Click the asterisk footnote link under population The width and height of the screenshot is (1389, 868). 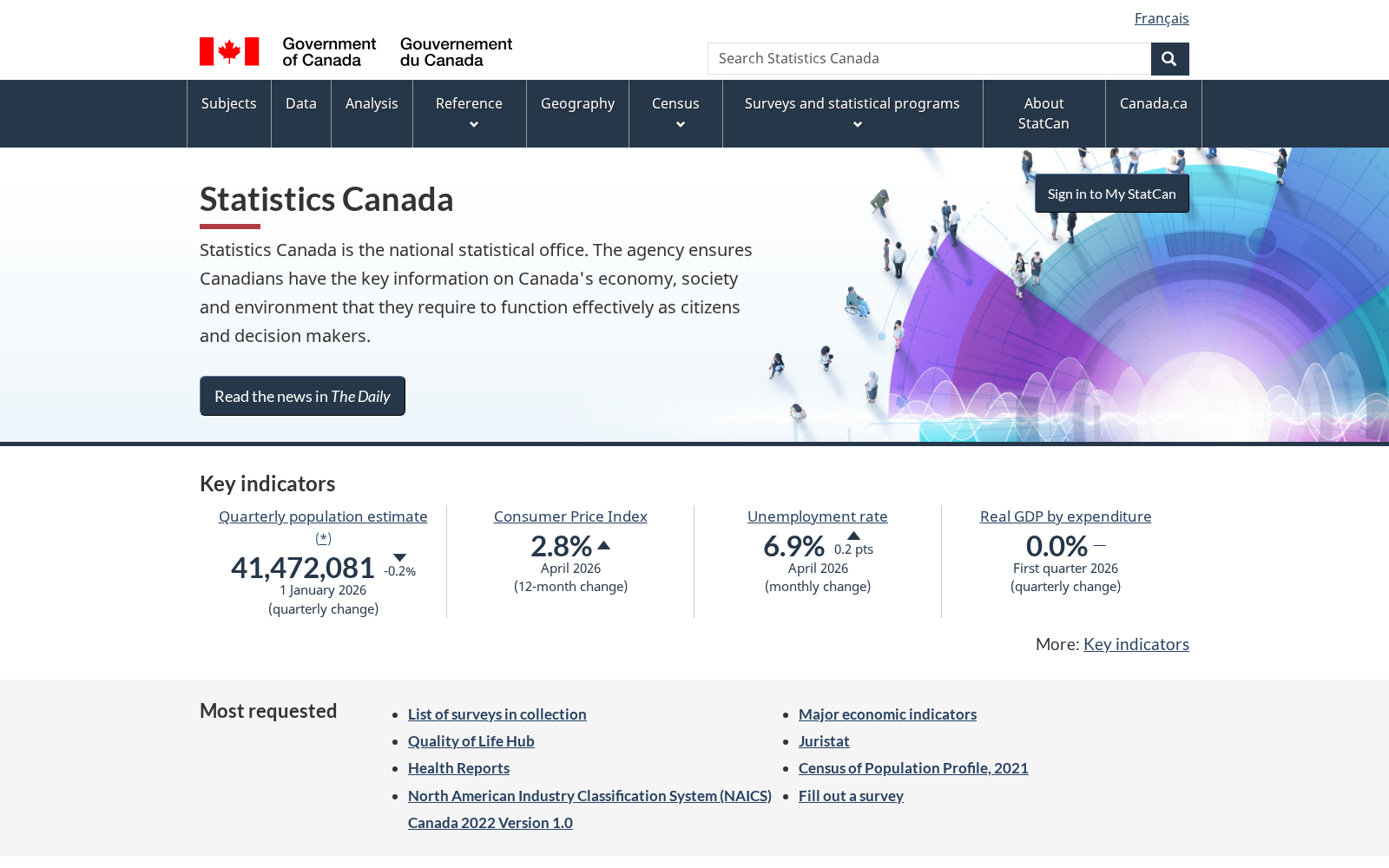tap(323, 538)
